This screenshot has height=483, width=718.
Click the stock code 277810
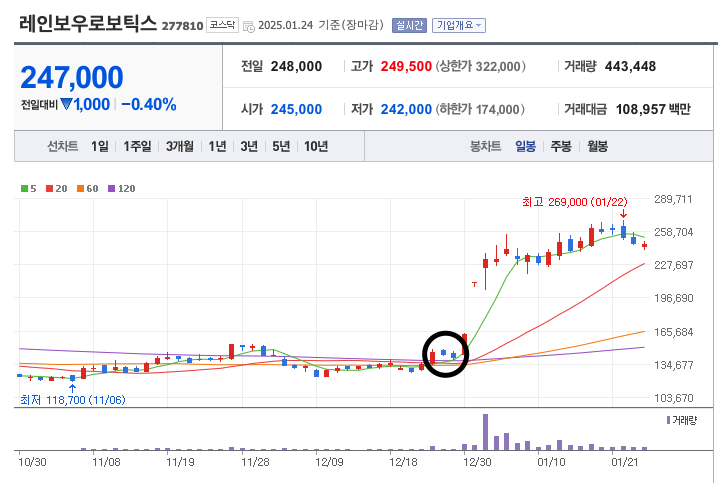tap(182, 26)
